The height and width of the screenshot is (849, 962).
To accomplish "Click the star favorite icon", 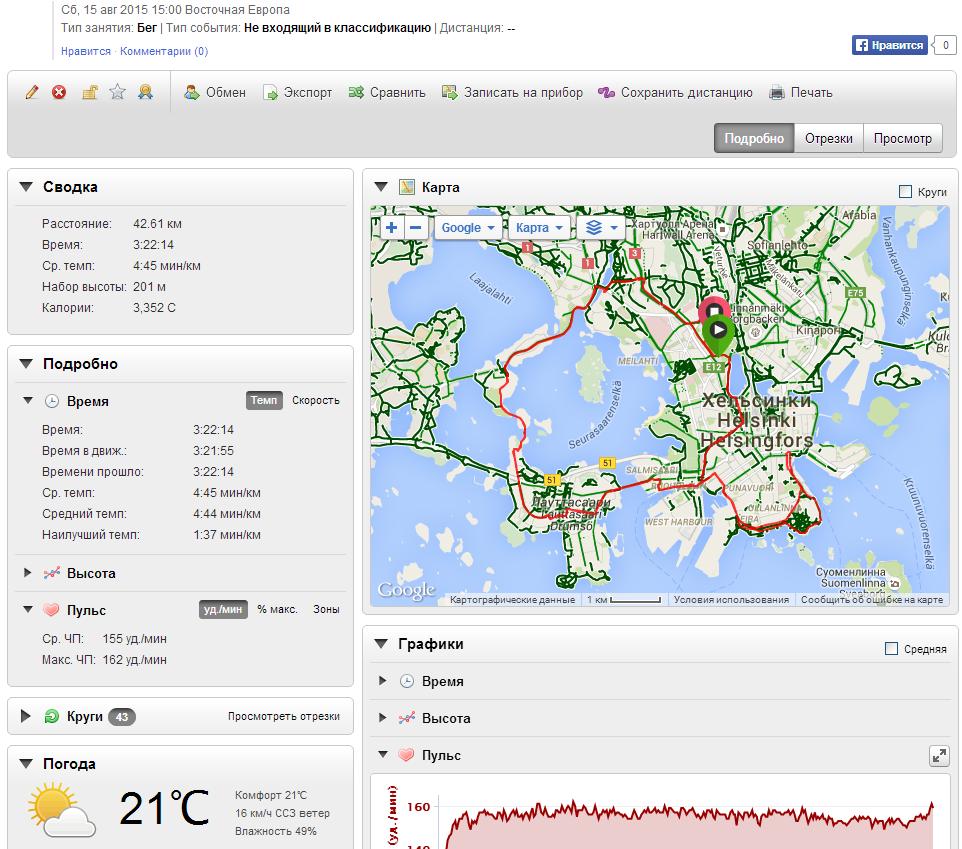I will [117, 93].
